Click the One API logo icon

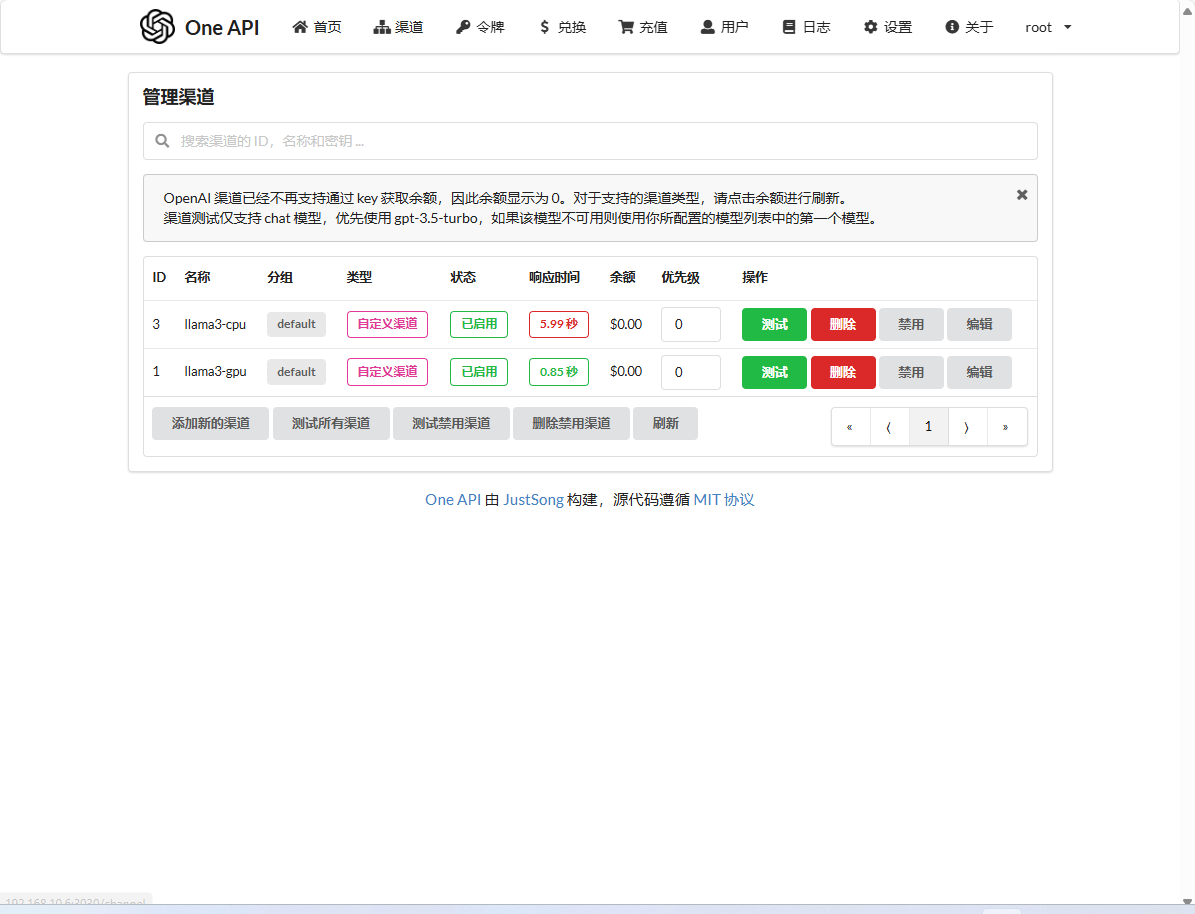point(157,27)
